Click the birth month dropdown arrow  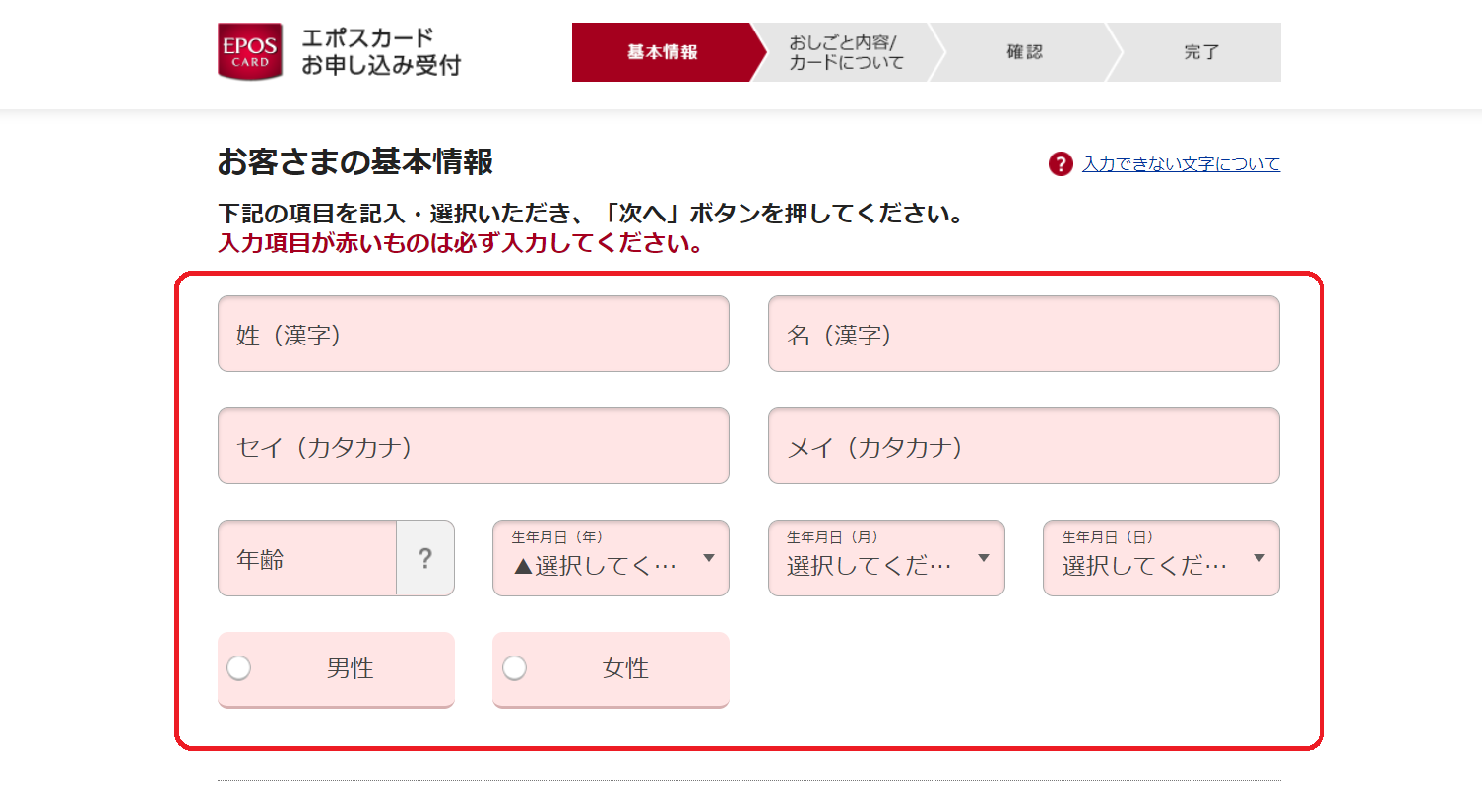pos(984,558)
